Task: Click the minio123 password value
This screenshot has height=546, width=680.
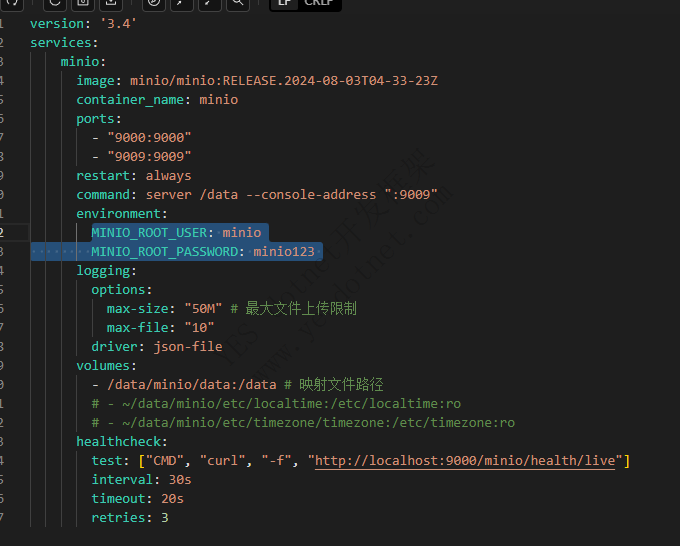Action: pos(284,252)
